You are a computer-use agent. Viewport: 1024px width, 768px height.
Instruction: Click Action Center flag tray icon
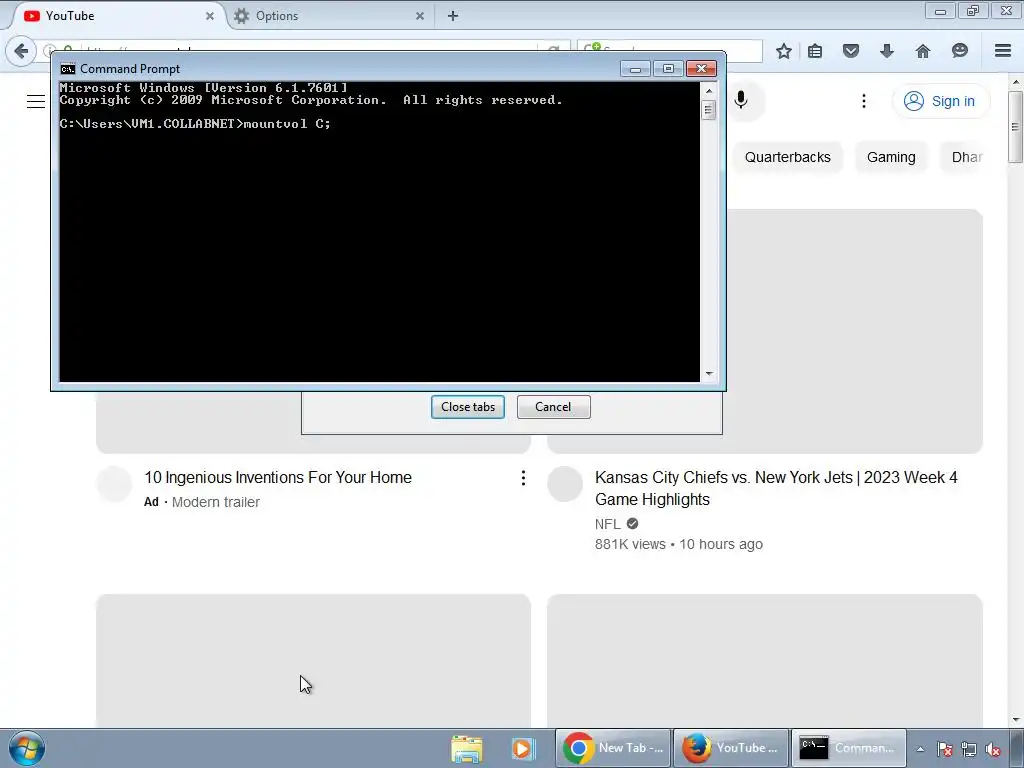[x=944, y=750]
